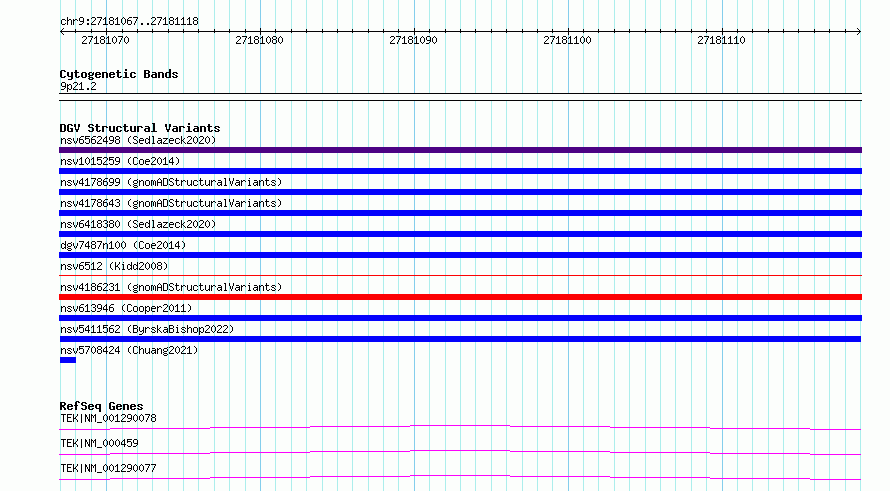Select nsv5411562 (ByrskaBishop2022) label
The image size is (890, 491).
coord(147,329)
